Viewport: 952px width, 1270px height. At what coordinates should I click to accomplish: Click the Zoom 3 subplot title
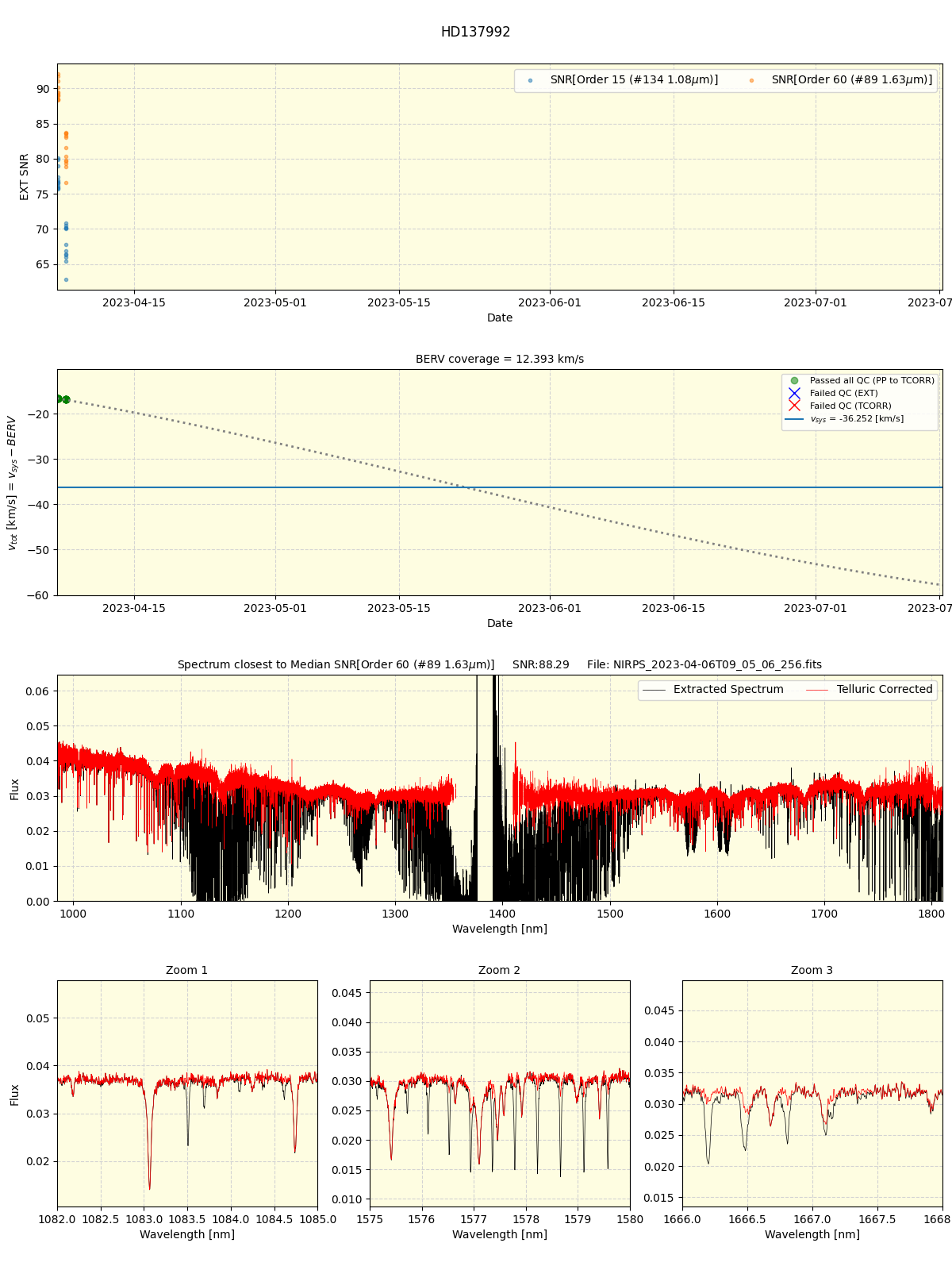click(x=812, y=970)
